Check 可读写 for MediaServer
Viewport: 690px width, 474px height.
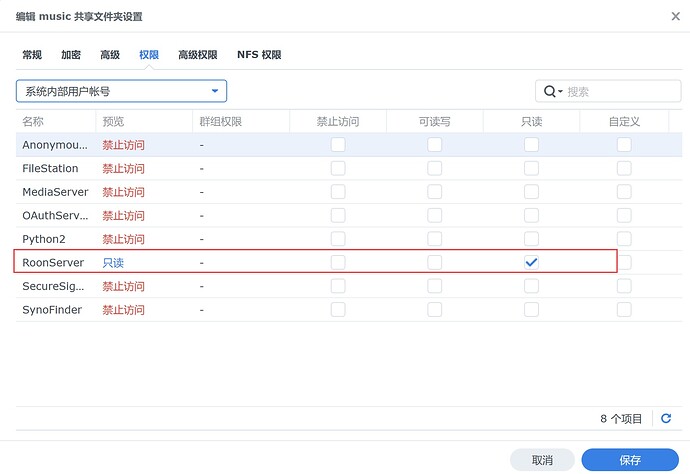tap(434, 192)
